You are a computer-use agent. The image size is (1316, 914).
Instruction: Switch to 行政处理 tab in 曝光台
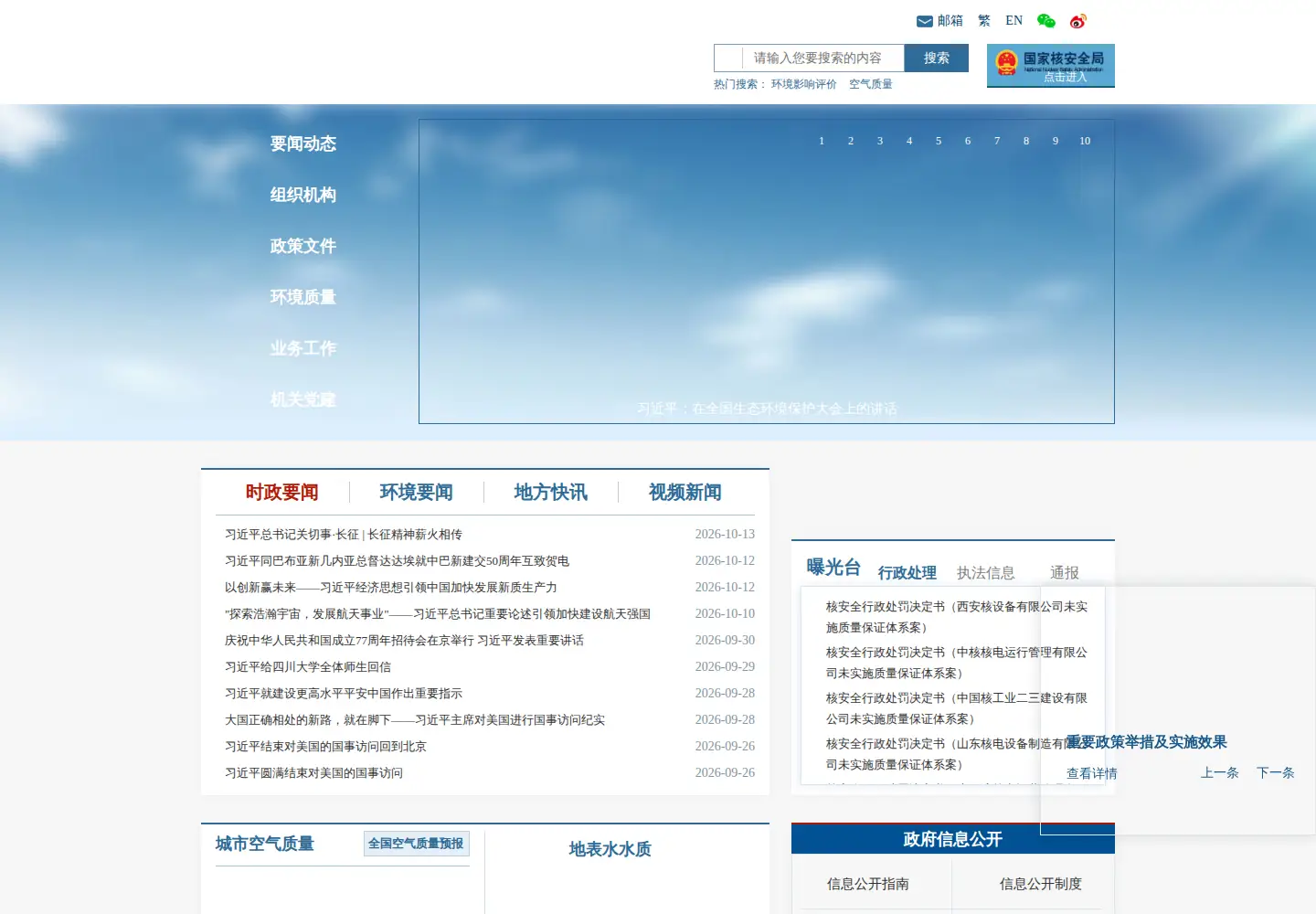click(907, 573)
